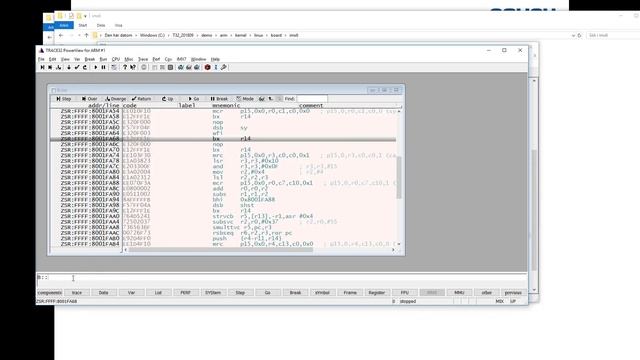Click round stop-shaped toolbar icon

pos(144,67)
